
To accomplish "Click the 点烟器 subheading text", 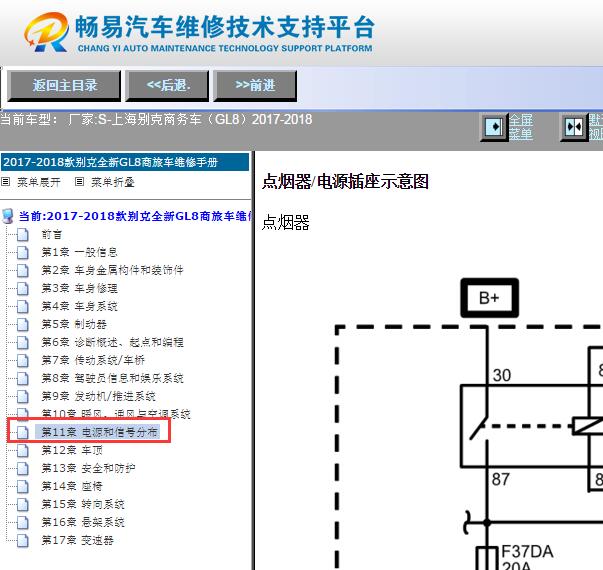I will point(285,223).
